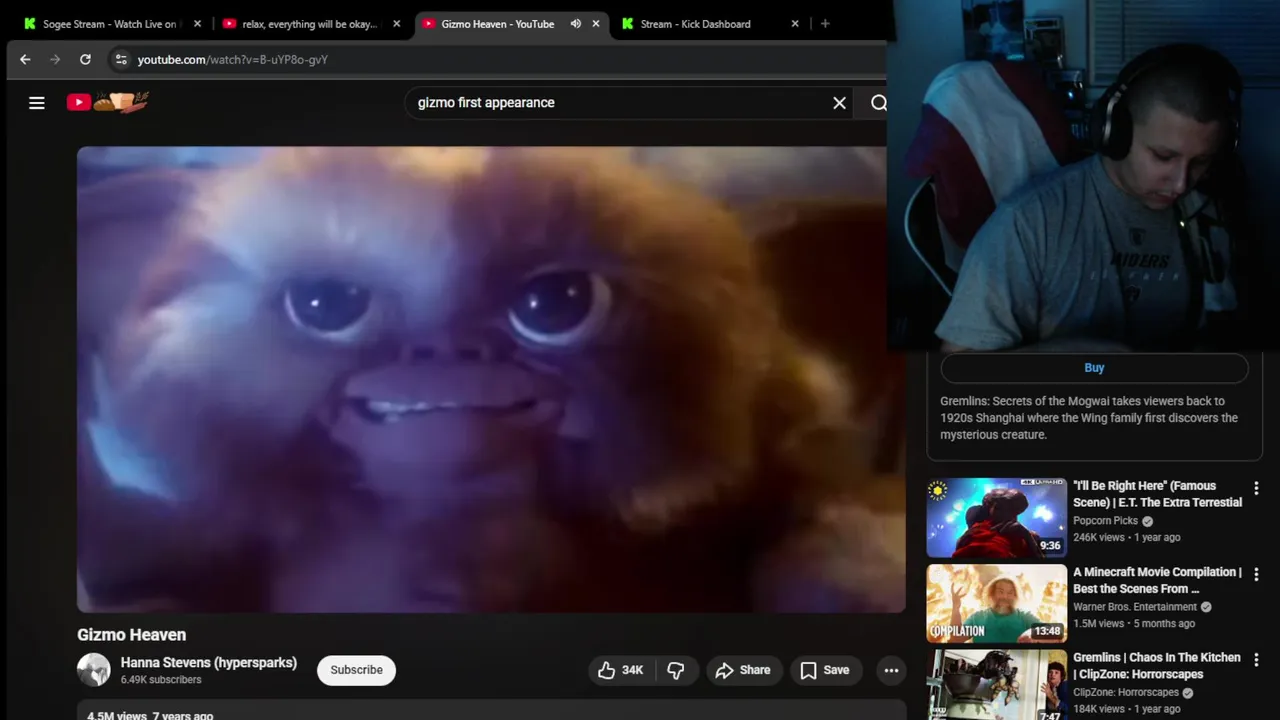
Task: Open Gremlins Chaos In The Kitchen title
Action: click(1157, 666)
